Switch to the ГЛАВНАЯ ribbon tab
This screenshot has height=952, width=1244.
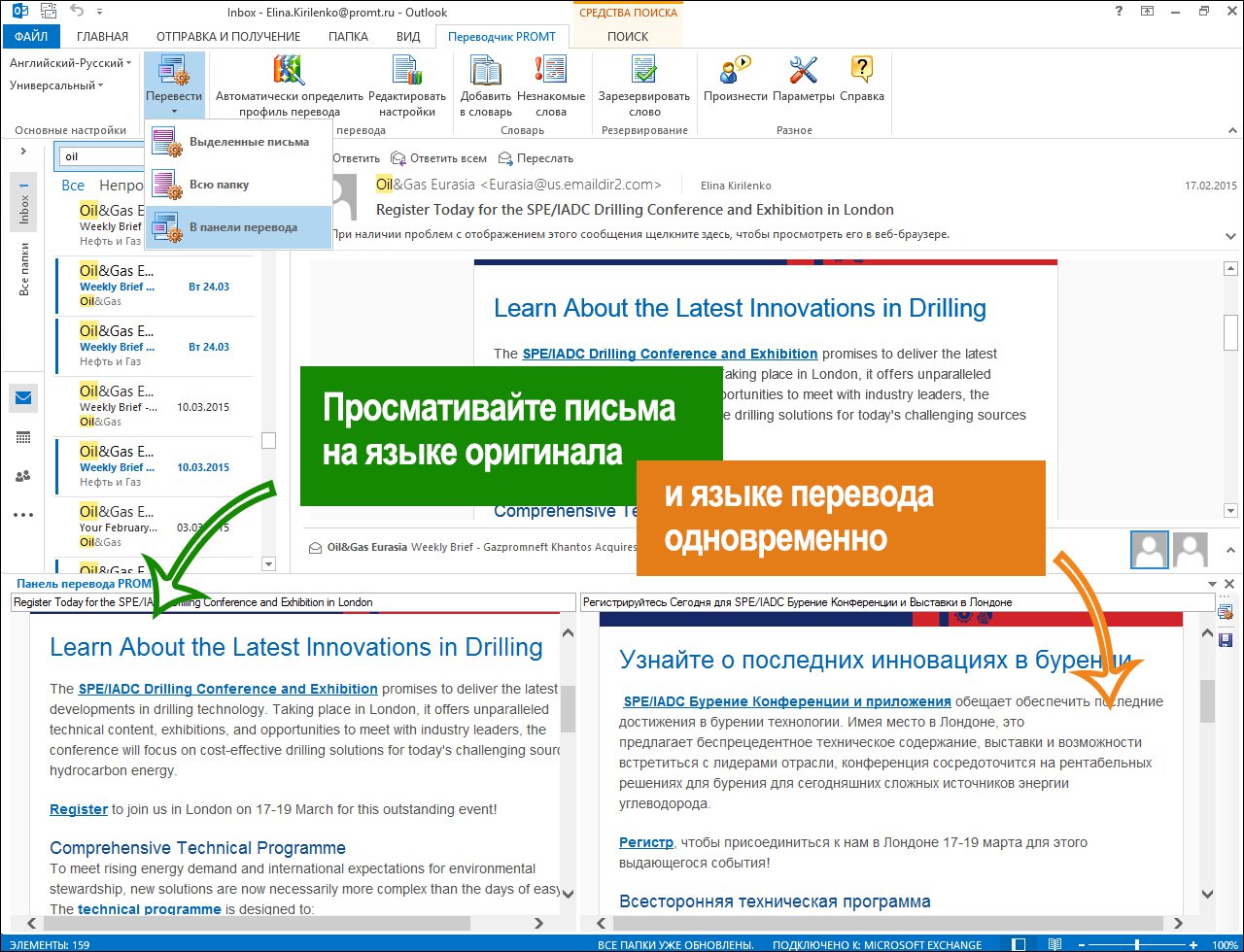click(x=102, y=37)
